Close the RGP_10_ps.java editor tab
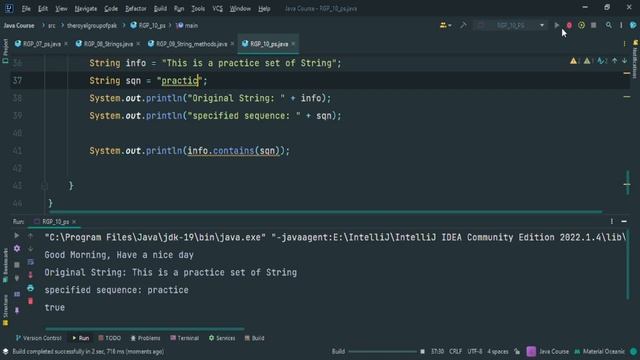 pos(293,44)
